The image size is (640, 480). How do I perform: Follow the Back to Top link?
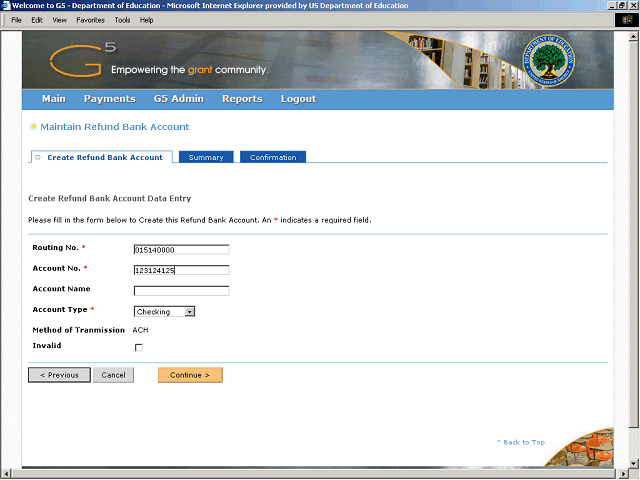(x=521, y=442)
